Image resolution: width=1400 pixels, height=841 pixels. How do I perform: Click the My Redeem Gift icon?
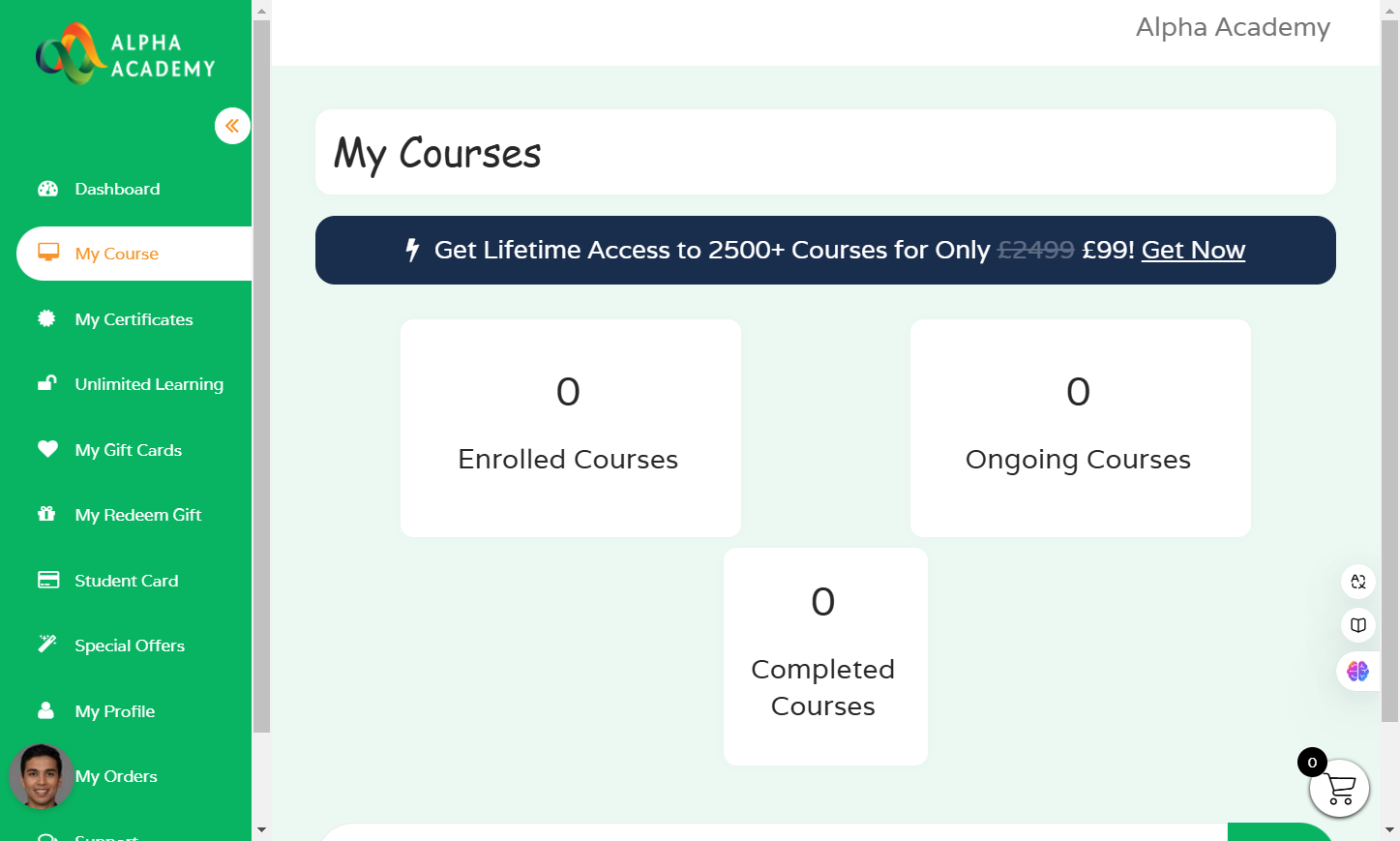click(x=46, y=514)
